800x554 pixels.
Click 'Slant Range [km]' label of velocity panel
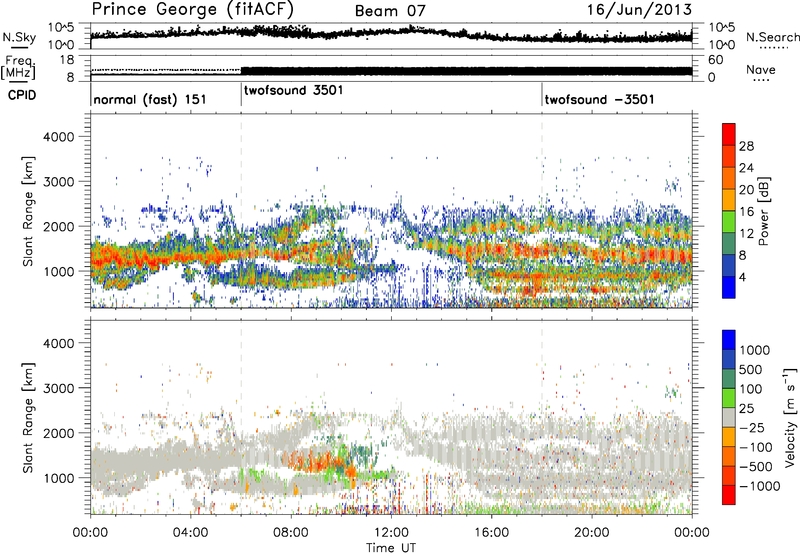(x=28, y=417)
